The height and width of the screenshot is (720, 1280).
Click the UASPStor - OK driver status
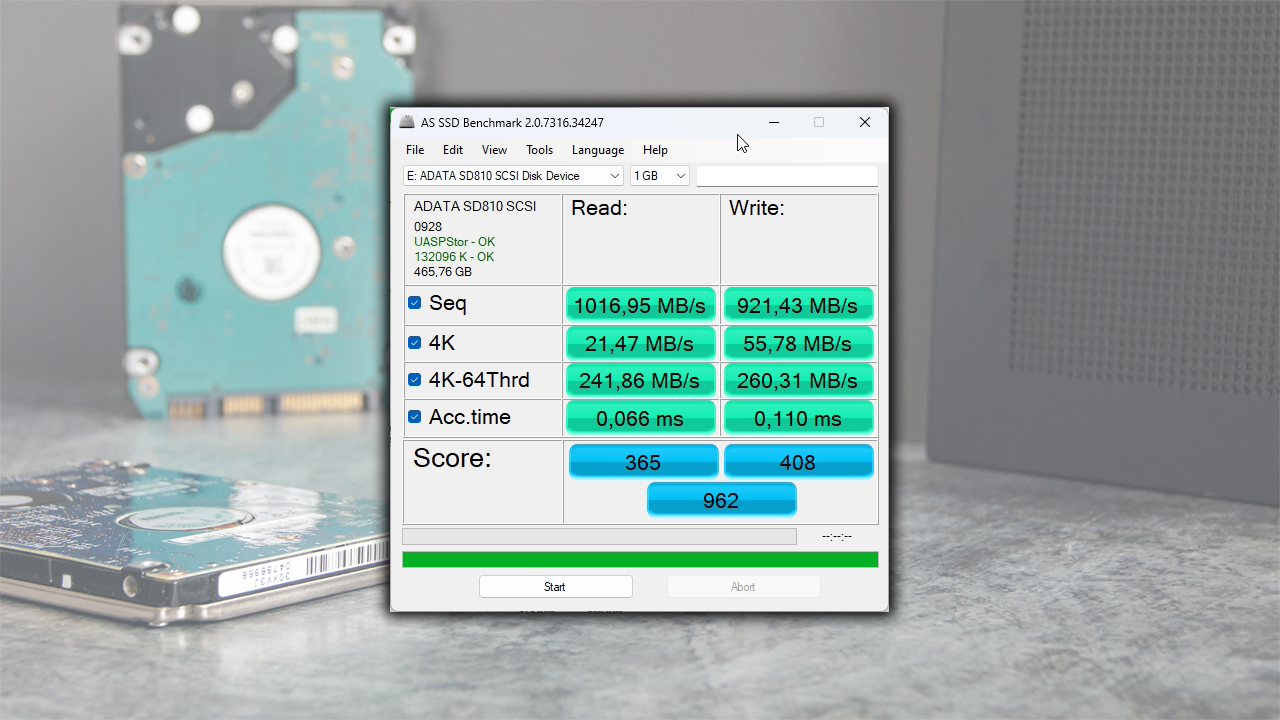click(x=454, y=242)
